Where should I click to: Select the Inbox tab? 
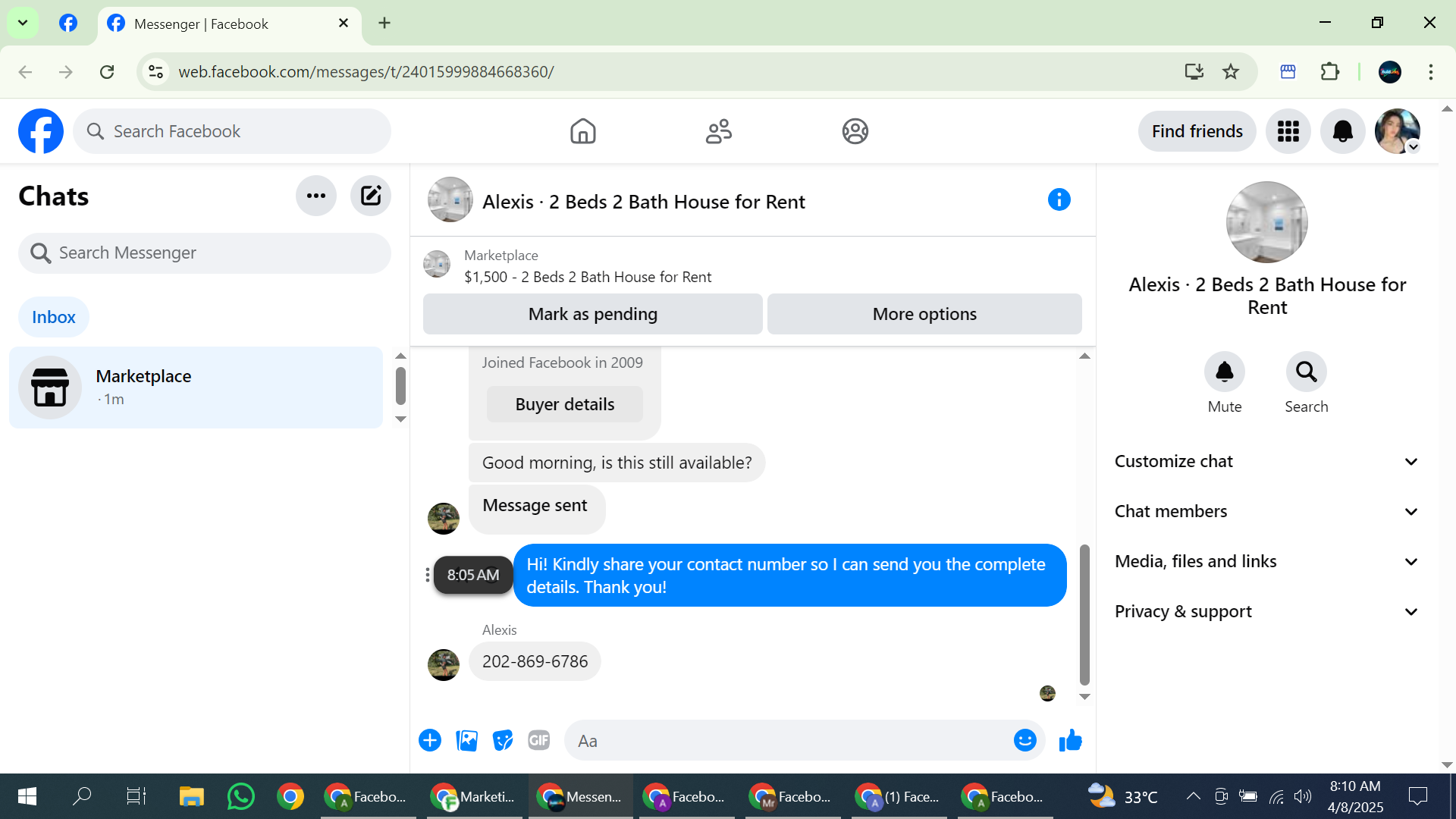(54, 317)
